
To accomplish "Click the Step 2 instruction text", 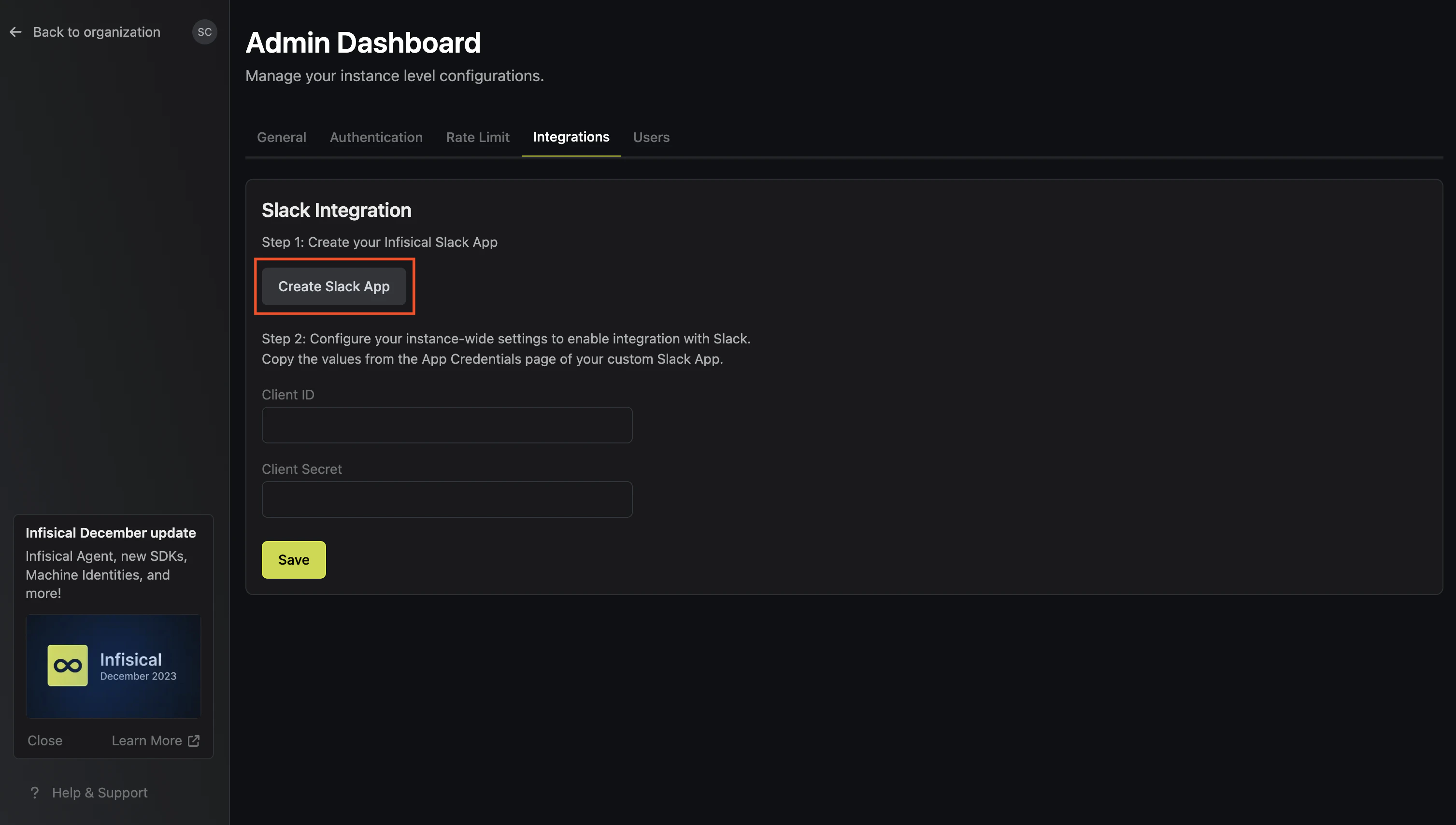I will (506, 339).
